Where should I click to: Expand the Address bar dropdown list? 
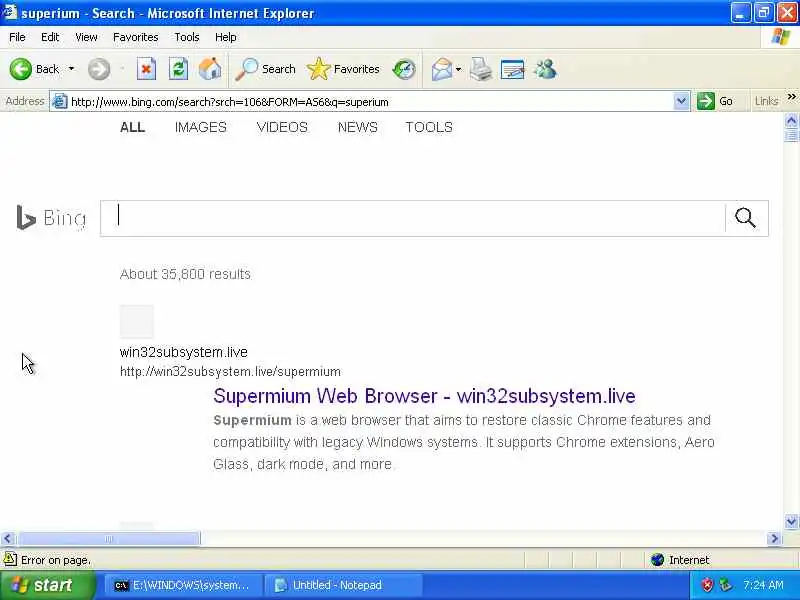pyautogui.click(x=681, y=101)
